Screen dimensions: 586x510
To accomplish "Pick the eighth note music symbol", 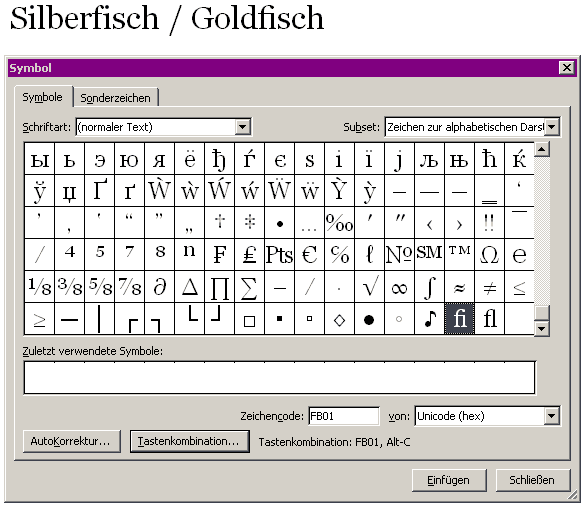I will (x=430, y=319).
